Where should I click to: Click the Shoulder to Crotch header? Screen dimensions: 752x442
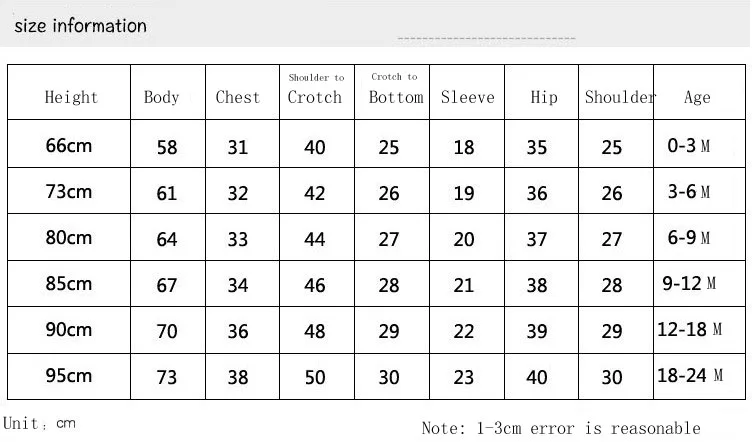click(x=315, y=89)
